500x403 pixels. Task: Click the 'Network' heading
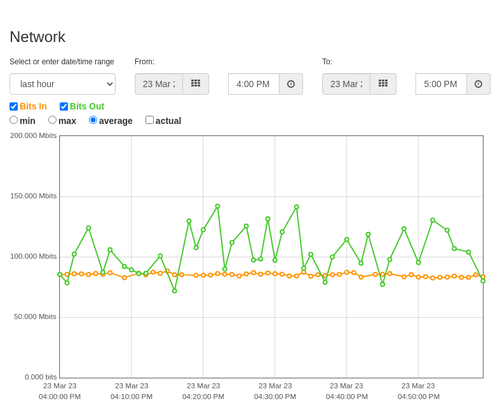(37, 37)
